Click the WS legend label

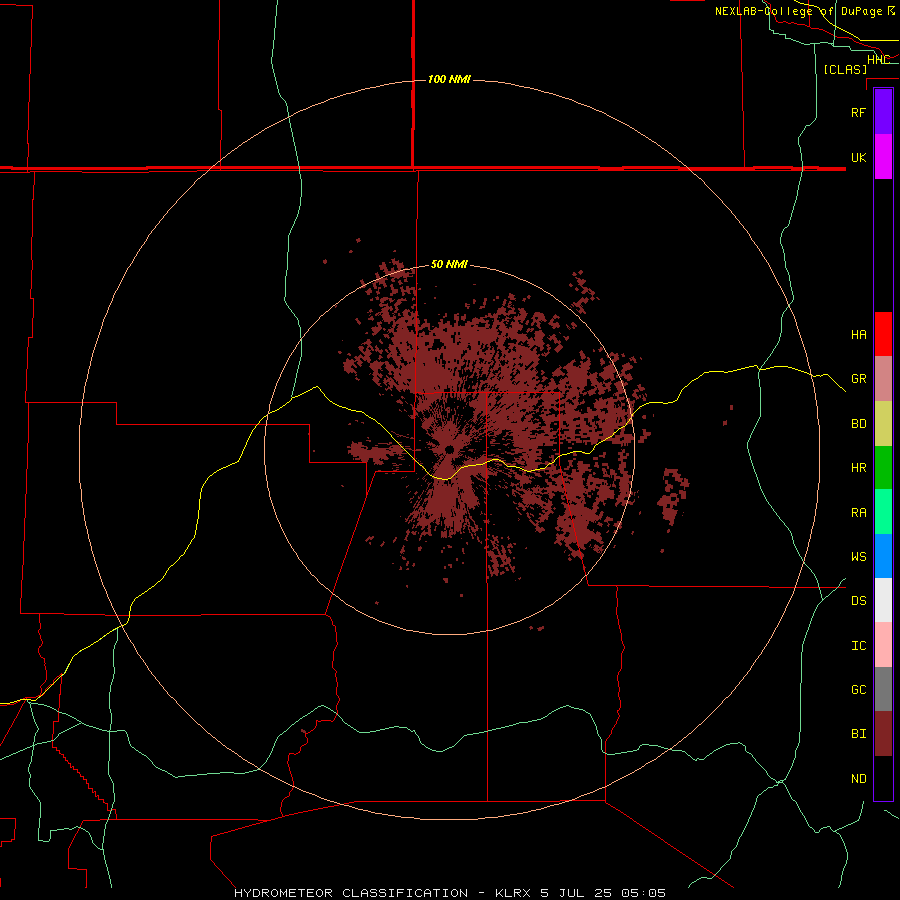pyautogui.click(x=858, y=557)
